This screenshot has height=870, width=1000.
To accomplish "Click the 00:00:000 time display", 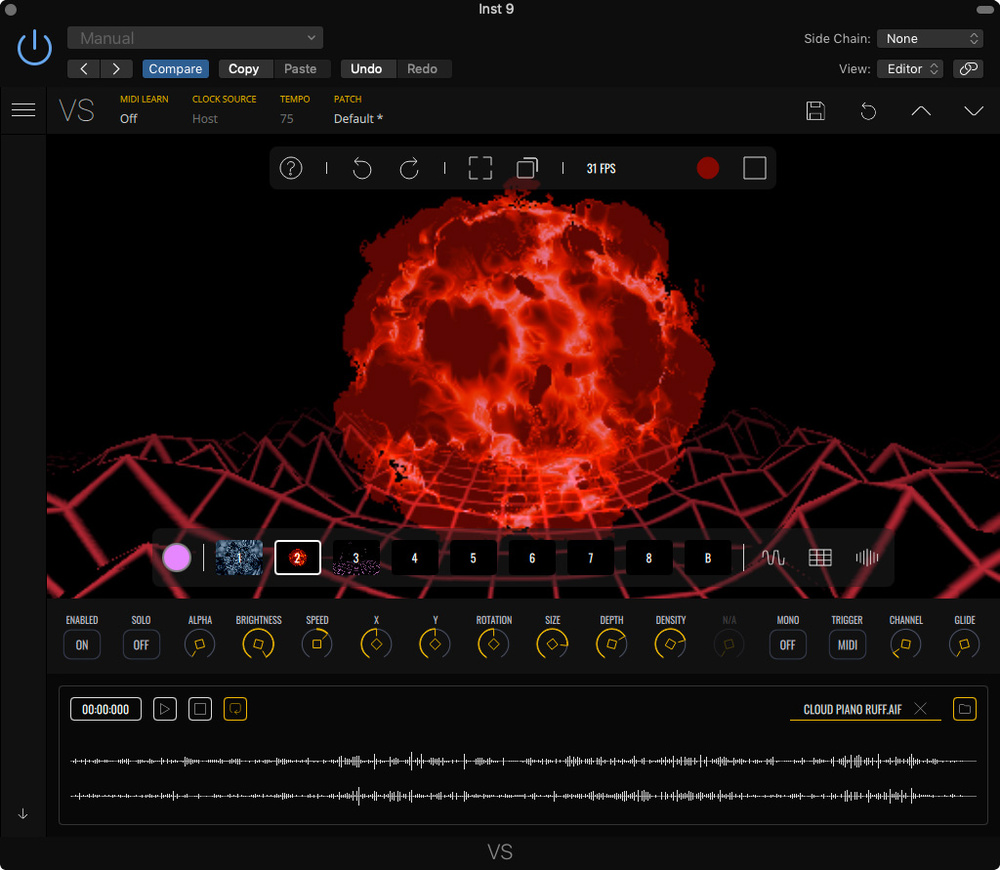I will point(106,709).
